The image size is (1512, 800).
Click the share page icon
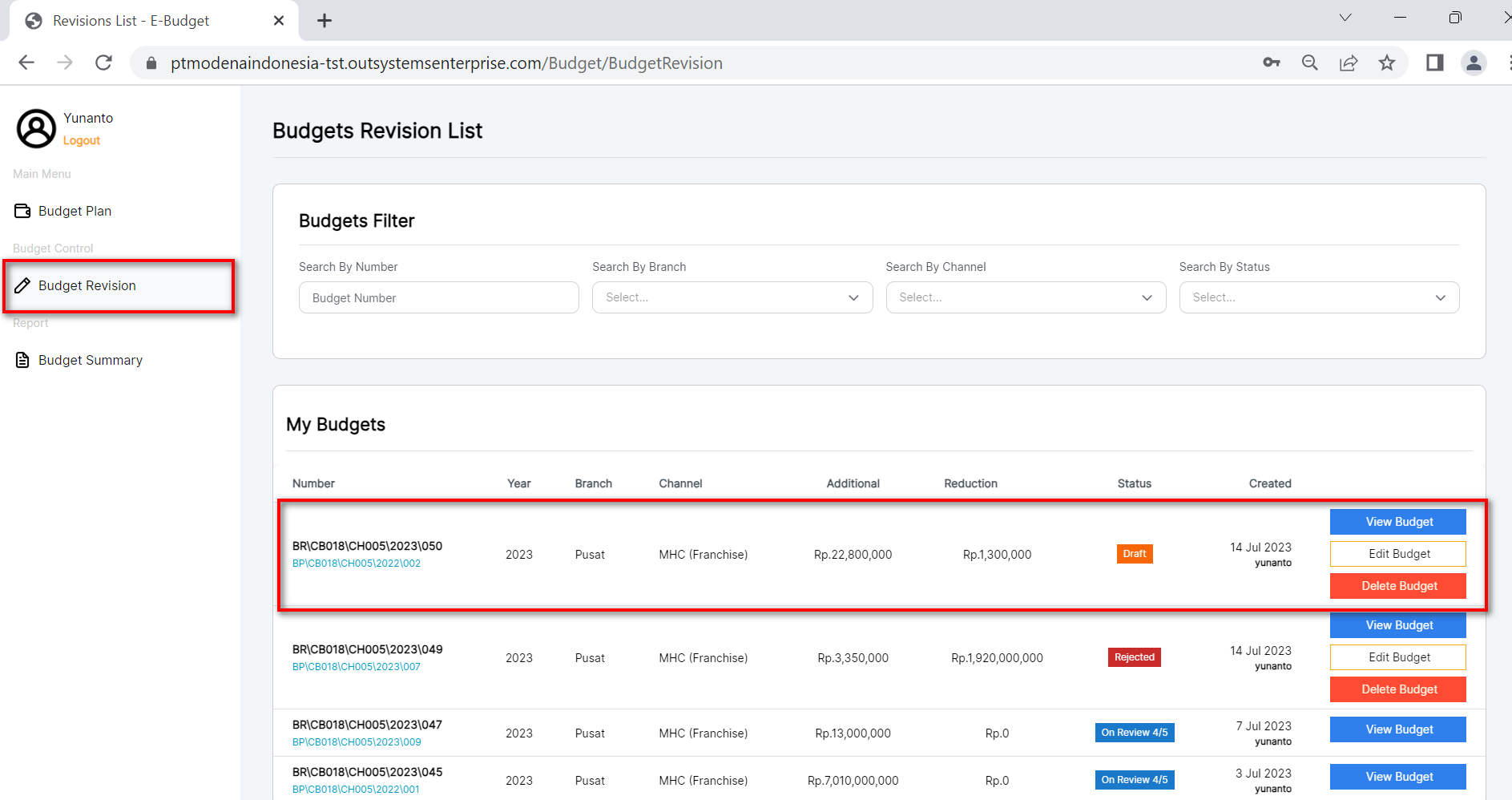[x=1349, y=63]
